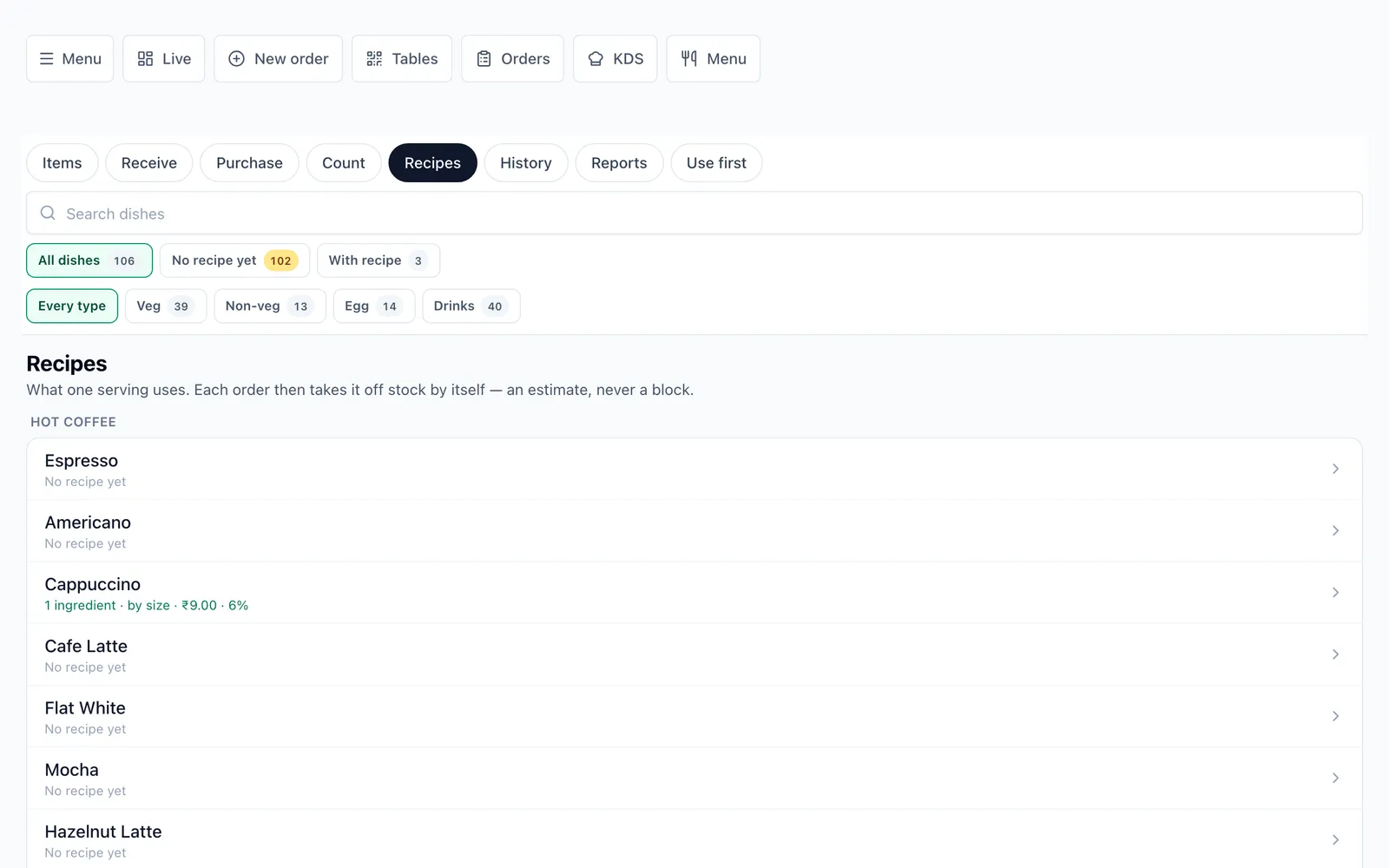Select the All dishes filter
This screenshot has height=868, width=1389.
point(89,260)
